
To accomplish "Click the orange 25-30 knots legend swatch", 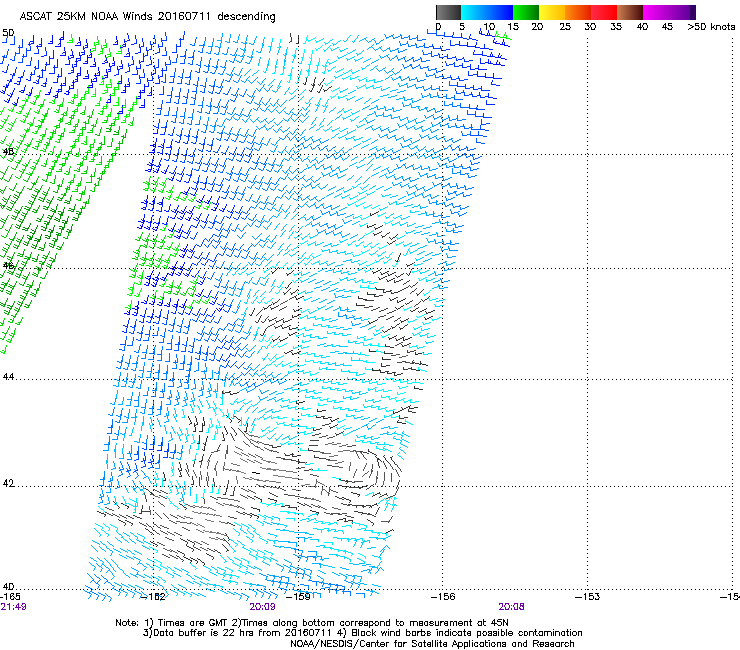I will click(578, 12).
